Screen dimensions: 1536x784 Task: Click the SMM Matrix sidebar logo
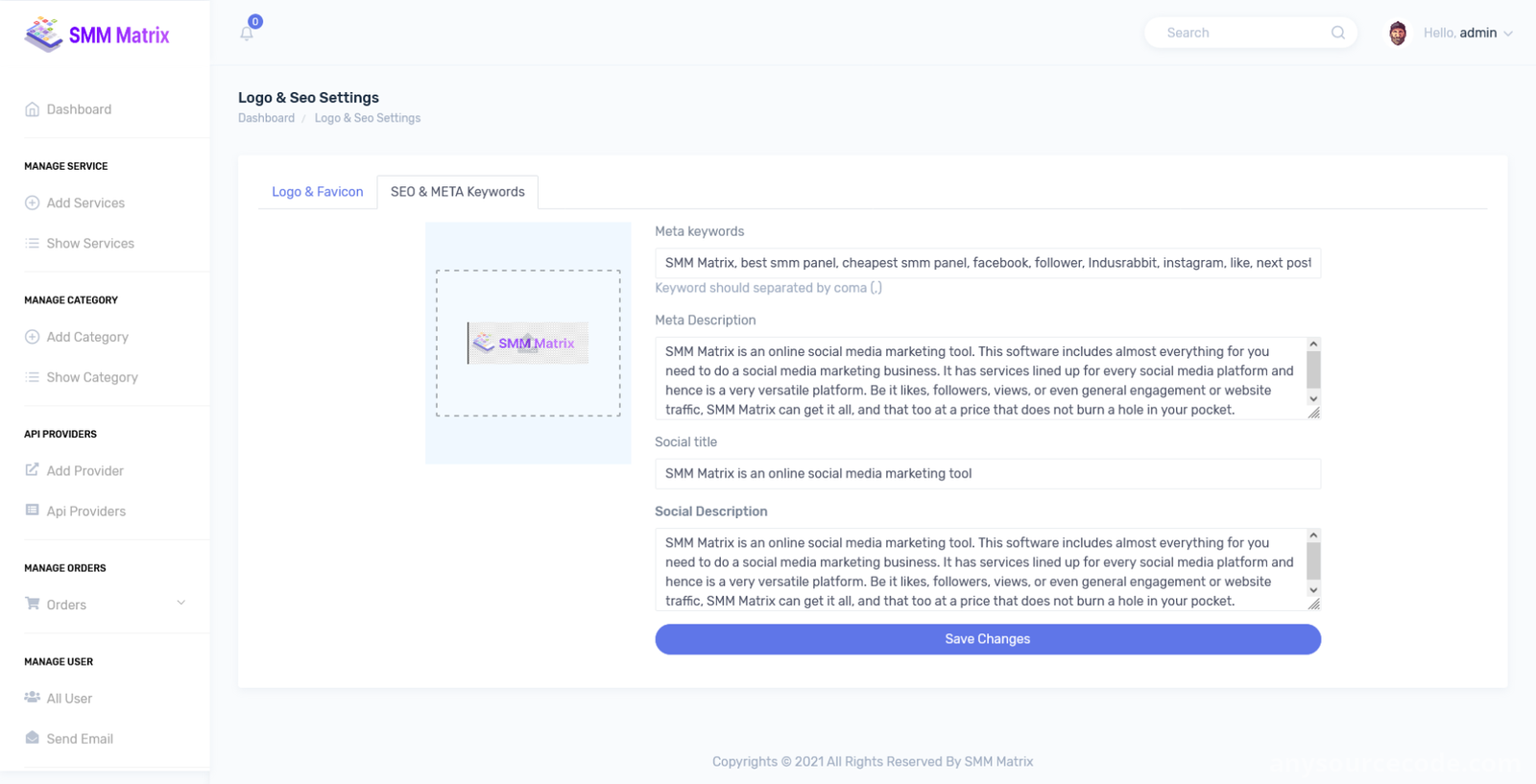pos(97,35)
